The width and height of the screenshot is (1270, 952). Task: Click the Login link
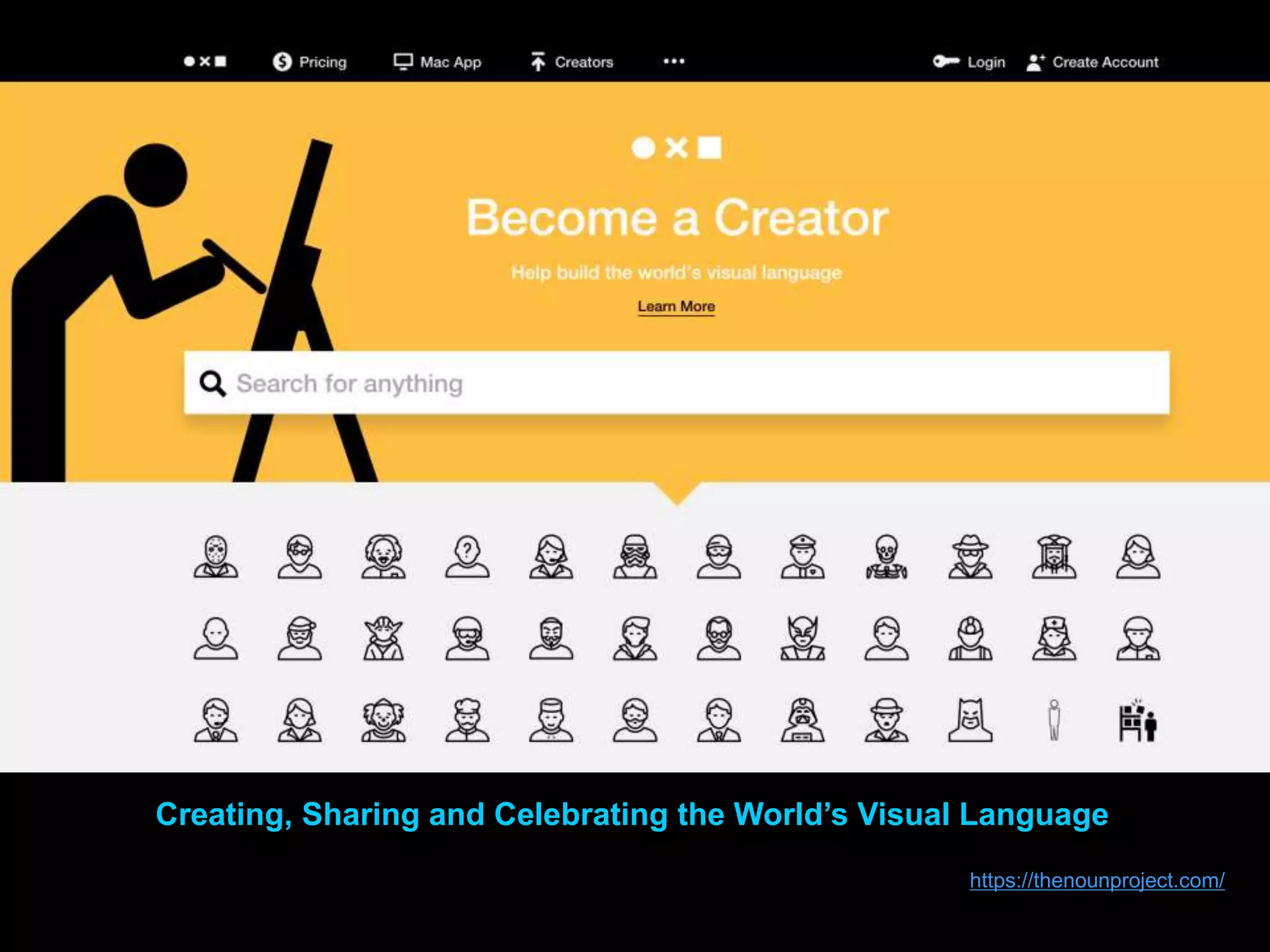click(969, 62)
